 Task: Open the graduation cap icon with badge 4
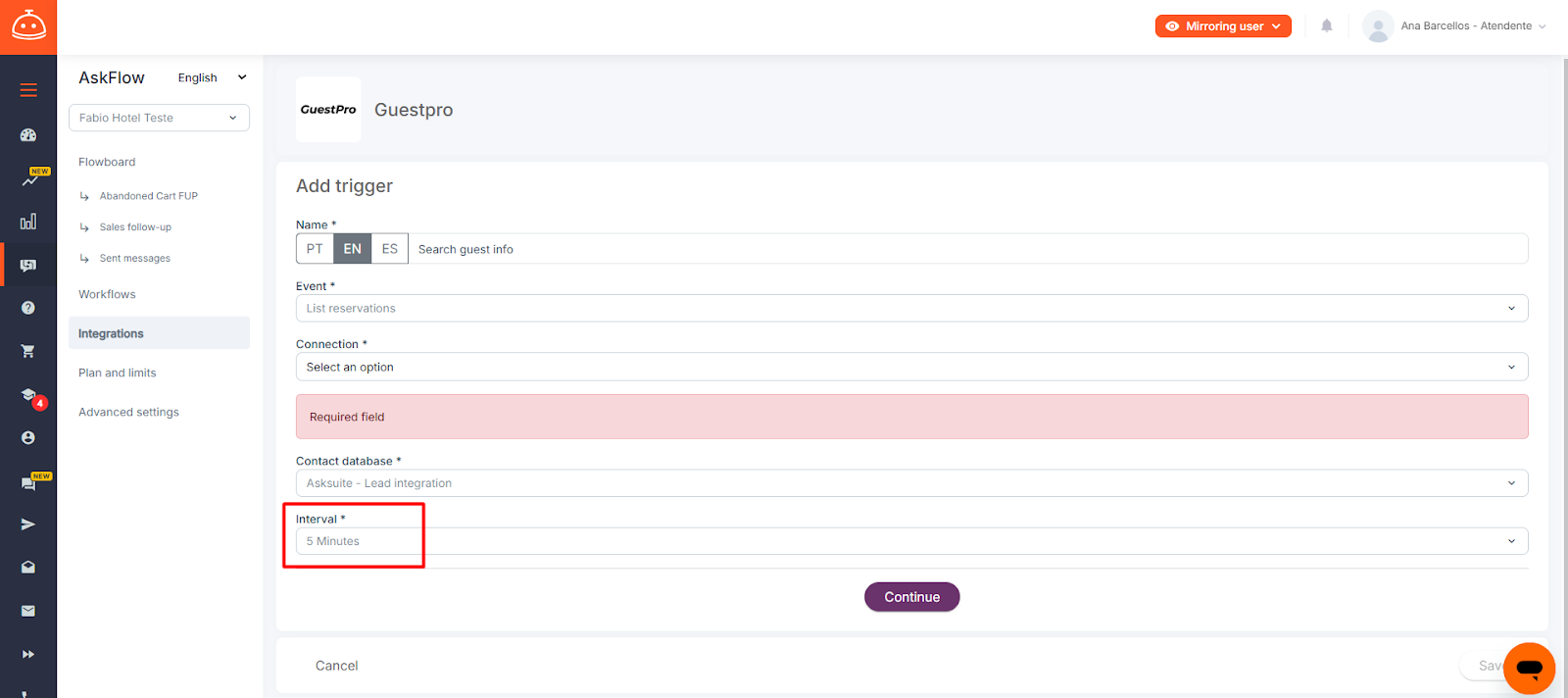click(x=30, y=396)
